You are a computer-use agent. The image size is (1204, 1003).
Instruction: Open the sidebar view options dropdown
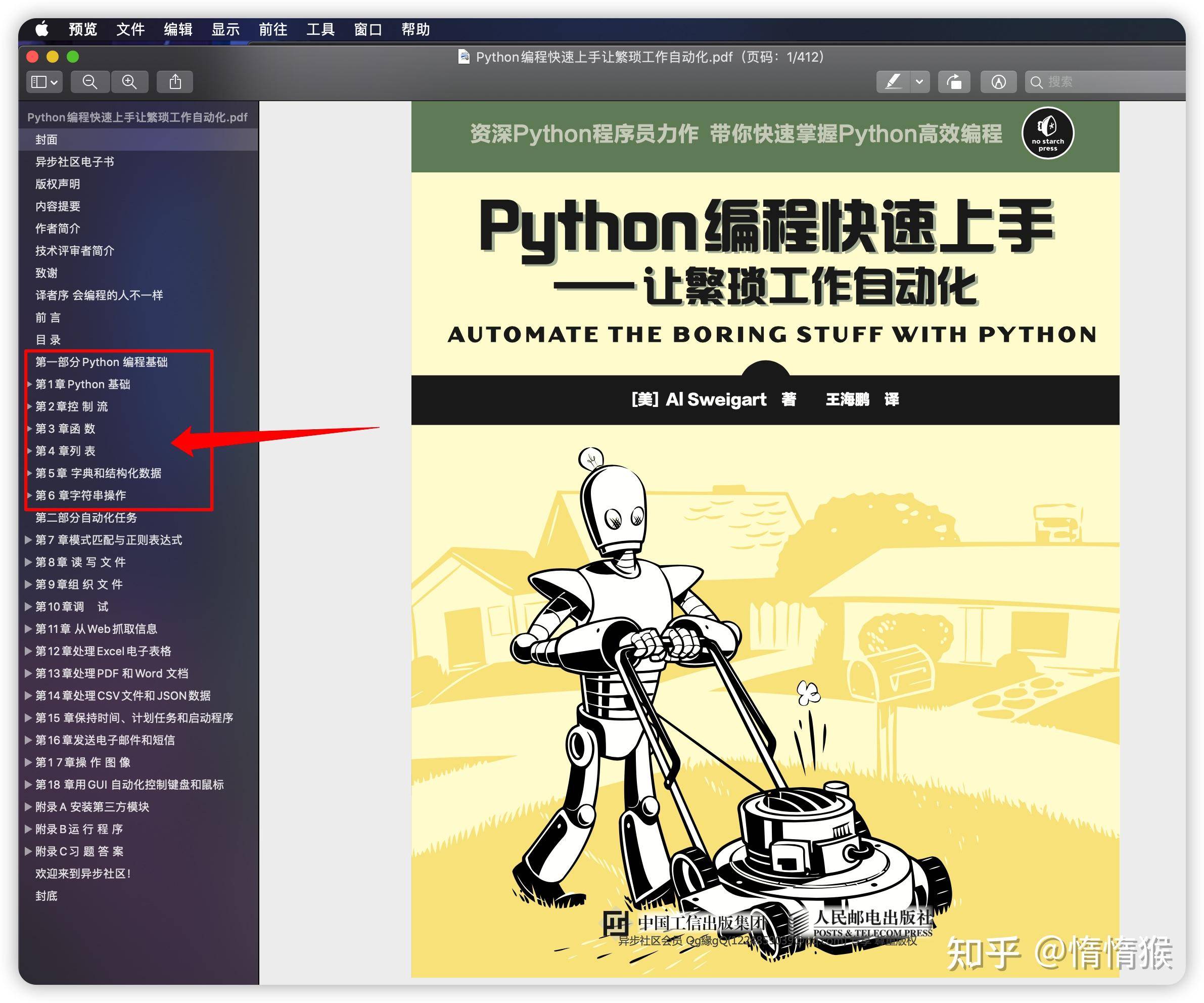coord(44,82)
